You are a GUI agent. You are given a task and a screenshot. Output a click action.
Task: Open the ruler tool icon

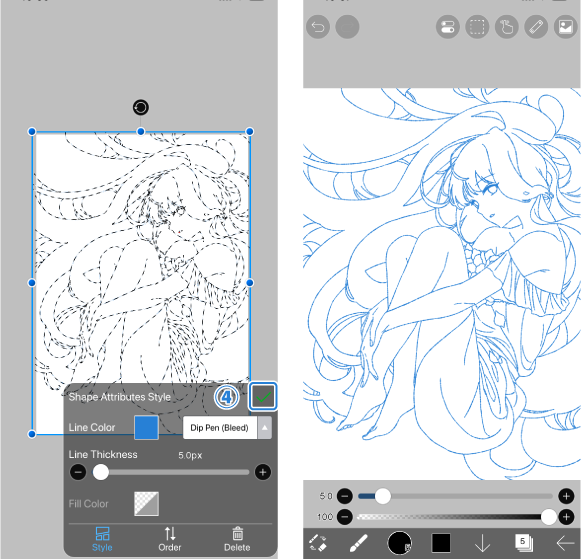pyautogui.click(x=536, y=27)
